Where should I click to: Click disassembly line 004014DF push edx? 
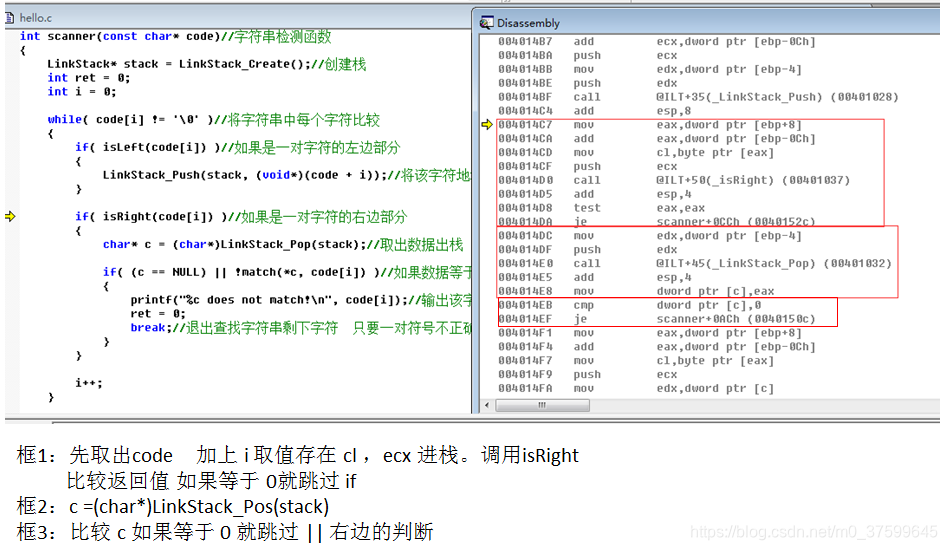click(x=588, y=250)
